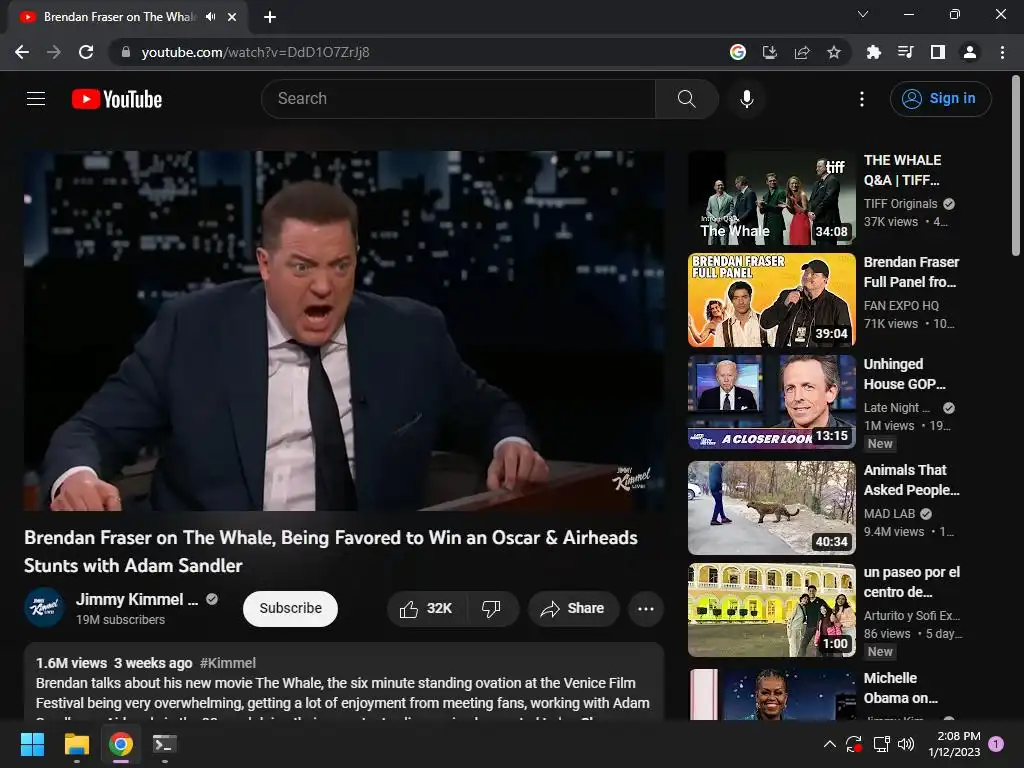1024x768 pixels.
Task: Open the Chrome three-dot menu
Action: tap(1002, 52)
